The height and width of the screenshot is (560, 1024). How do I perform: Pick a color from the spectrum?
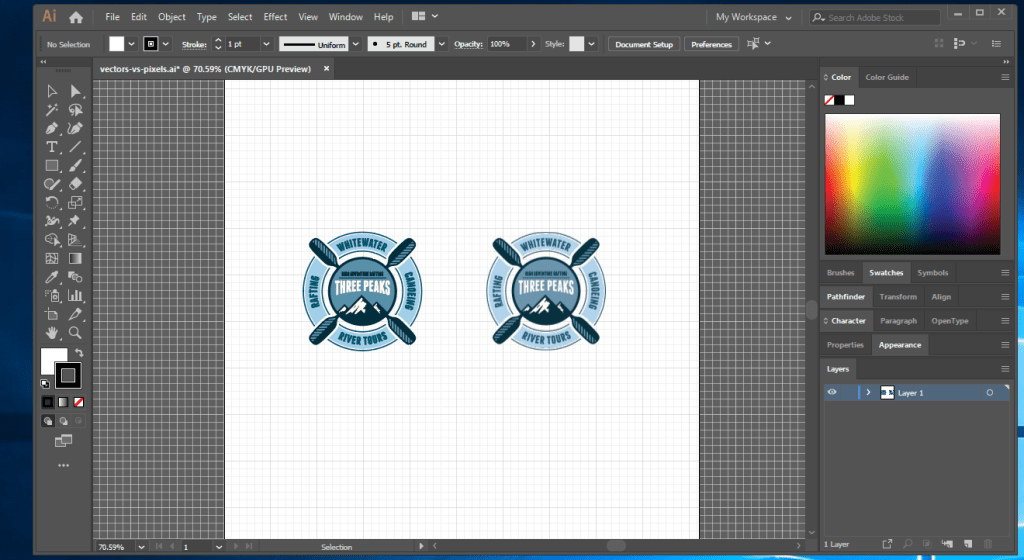tap(911, 185)
